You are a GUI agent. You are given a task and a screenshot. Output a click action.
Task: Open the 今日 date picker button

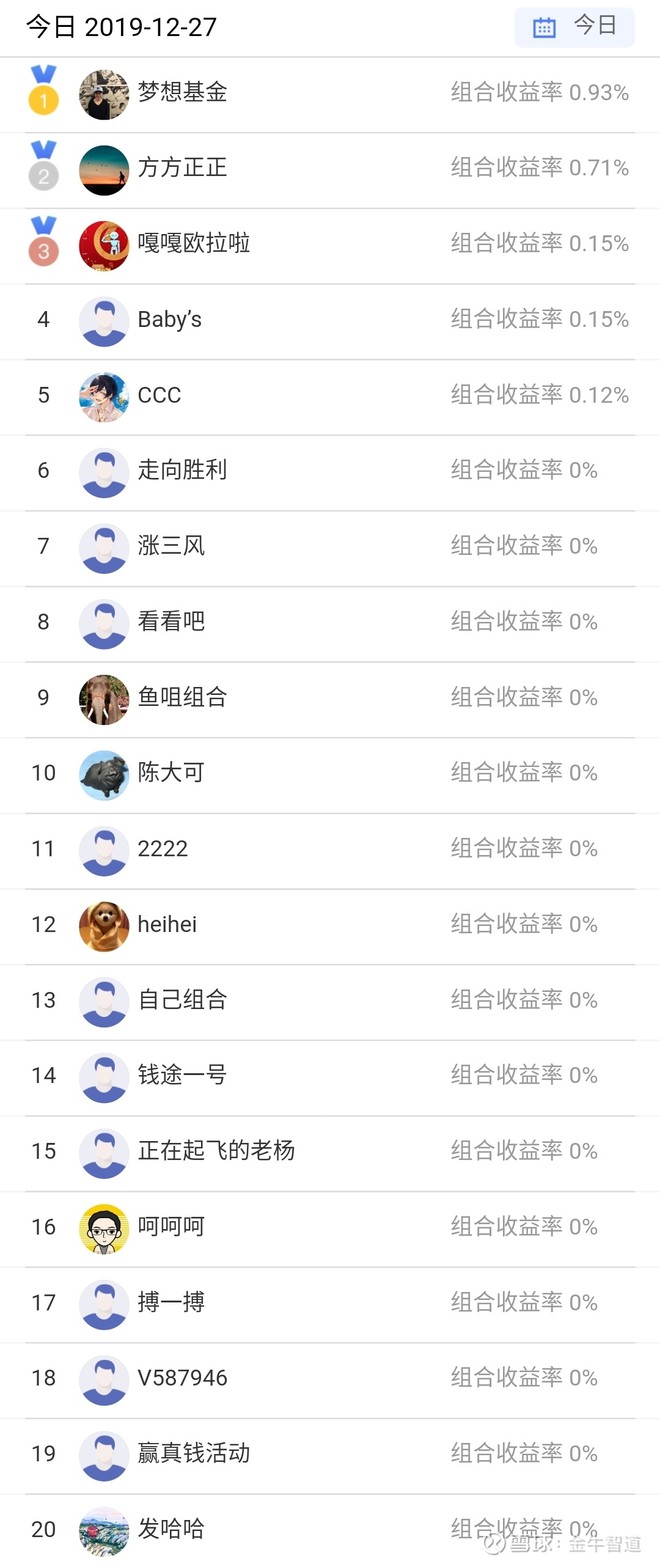pyautogui.click(x=574, y=27)
